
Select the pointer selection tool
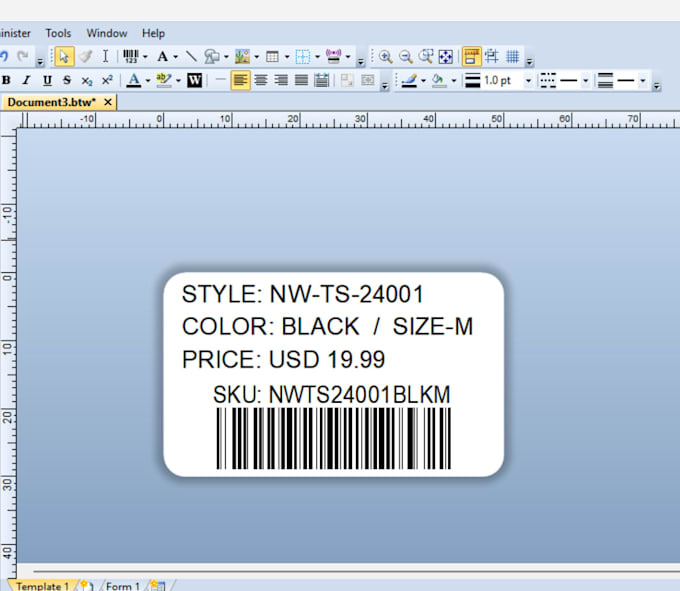tap(64, 56)
